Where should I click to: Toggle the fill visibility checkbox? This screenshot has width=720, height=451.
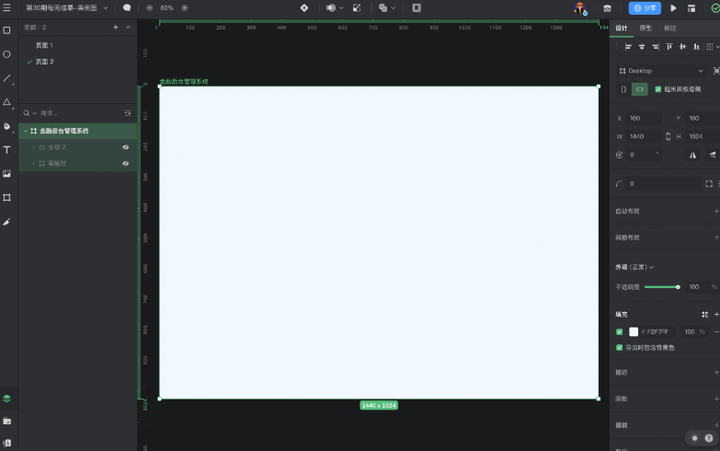(619, 332)
